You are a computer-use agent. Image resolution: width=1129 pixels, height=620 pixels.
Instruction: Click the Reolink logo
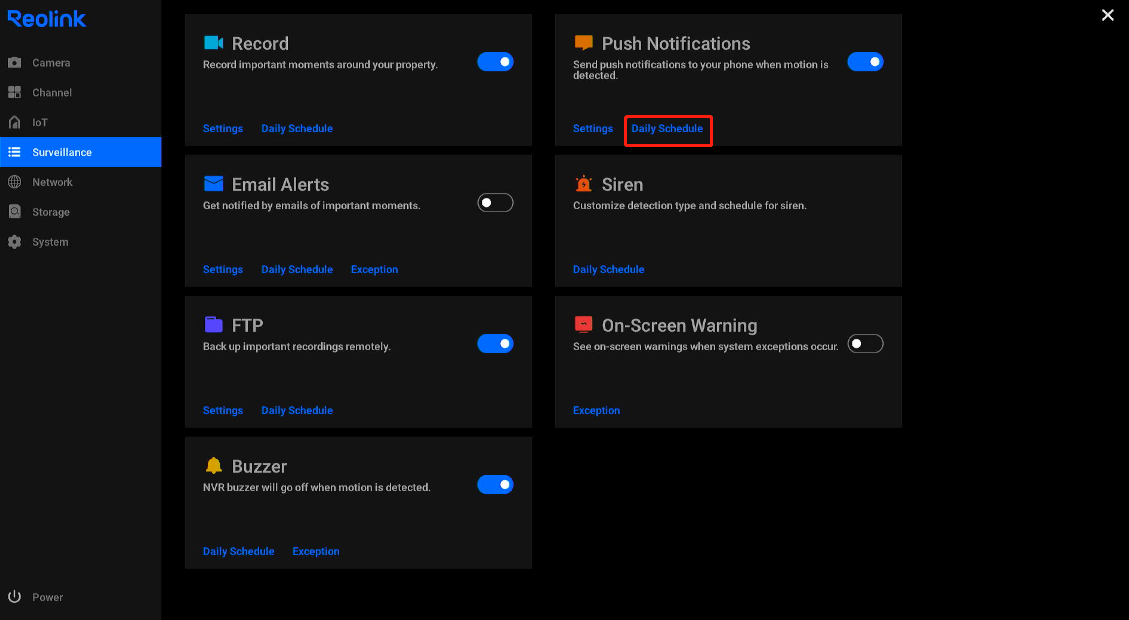click(x=47, y=19)
